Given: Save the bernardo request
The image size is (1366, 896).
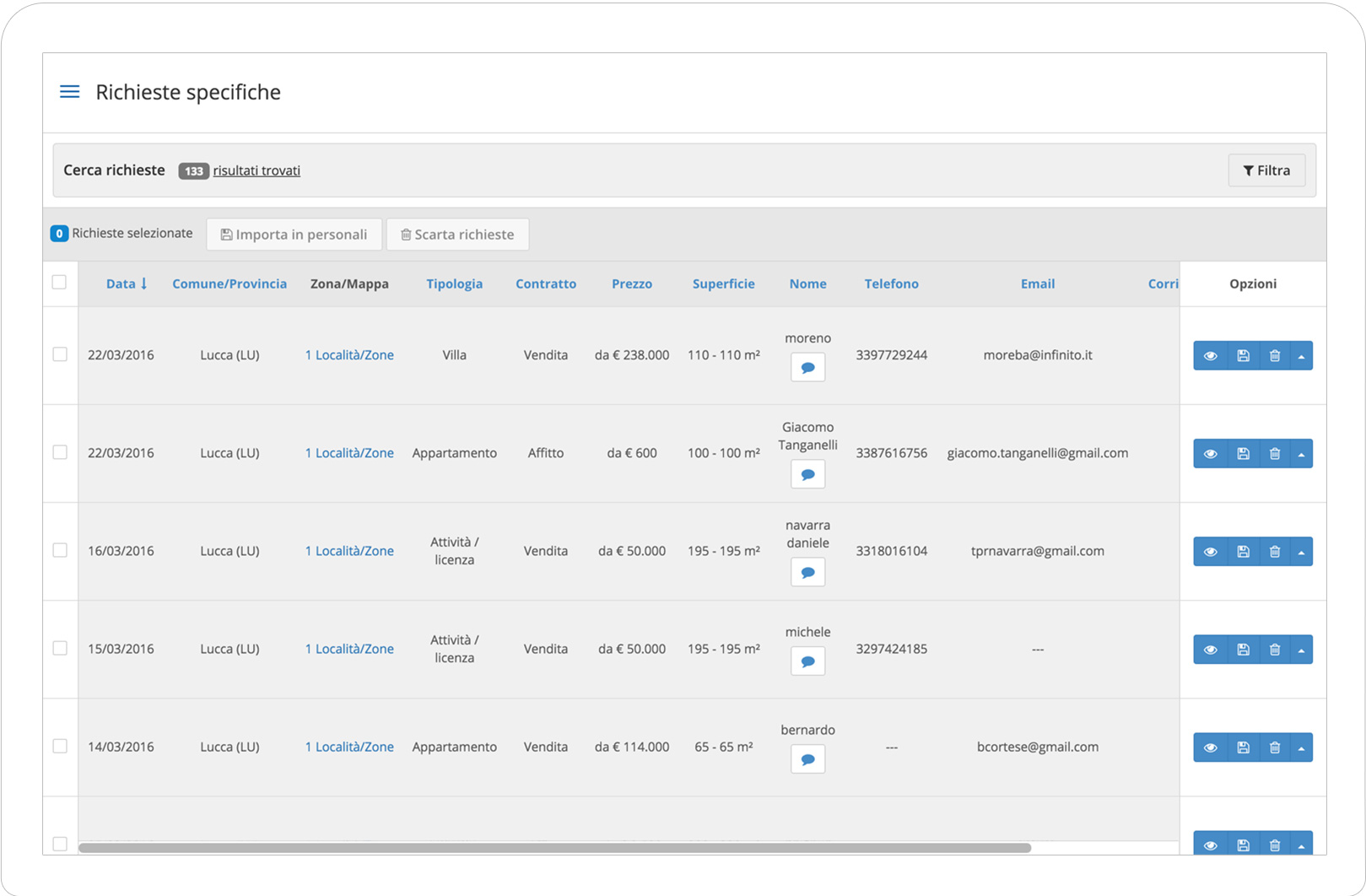Looking at the screenshot, I should (1243, 747).
